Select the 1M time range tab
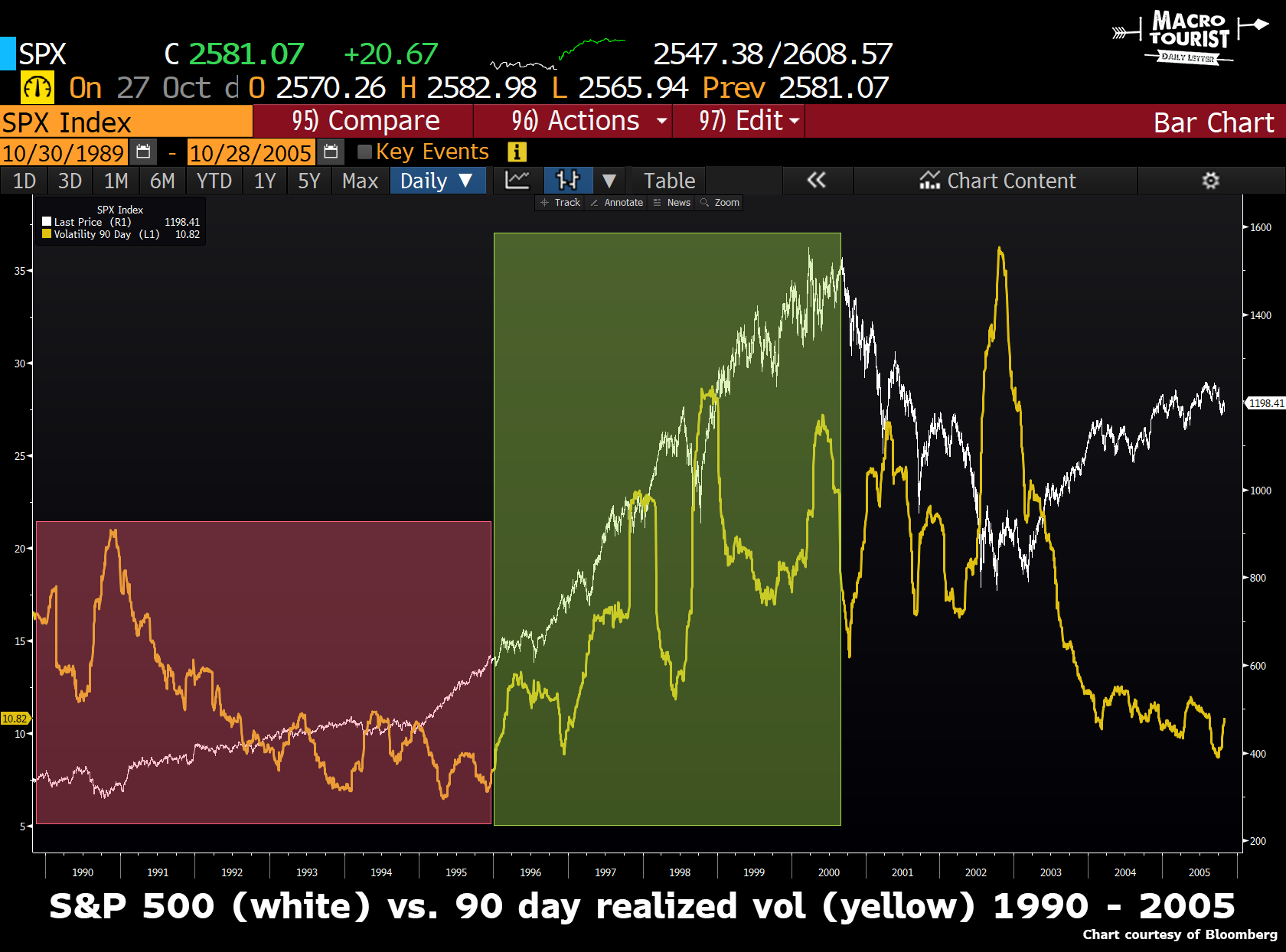This screenshot has width=1286, height=952. click(x=116, y=181)
